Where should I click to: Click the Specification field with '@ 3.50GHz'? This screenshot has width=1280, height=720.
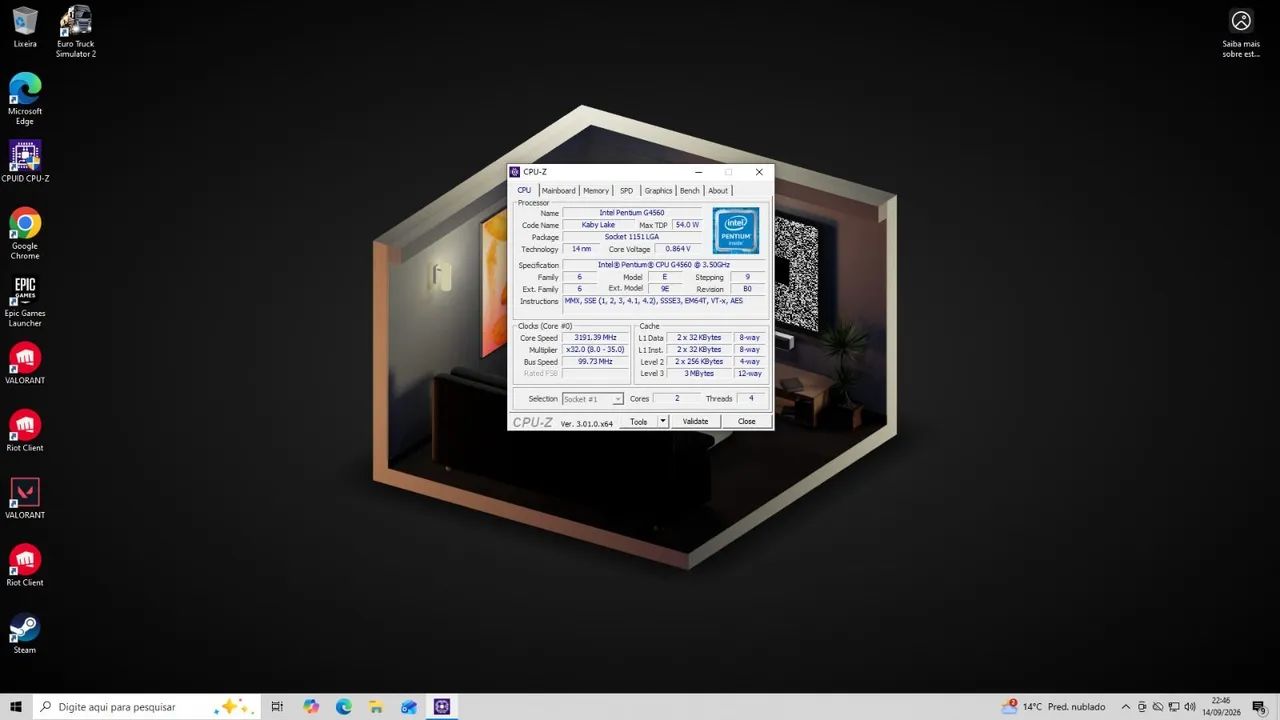tap(664, 265)
